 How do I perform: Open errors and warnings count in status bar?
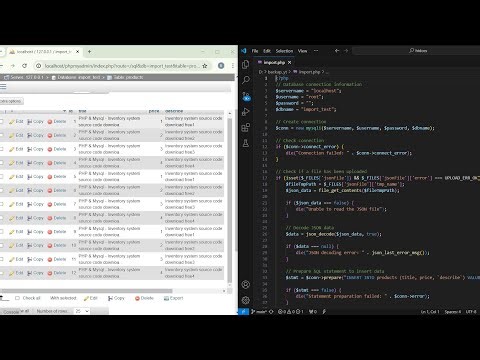click(291, 312)
